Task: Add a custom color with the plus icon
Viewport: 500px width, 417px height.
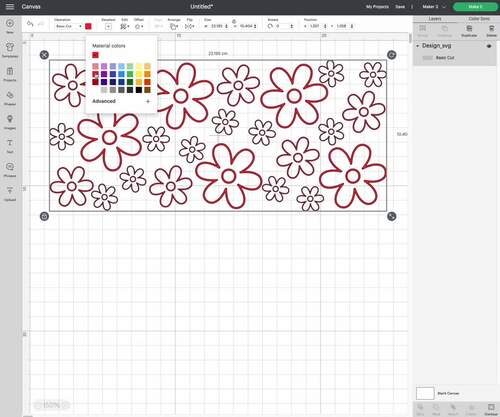Action: (x=148, y=101)
